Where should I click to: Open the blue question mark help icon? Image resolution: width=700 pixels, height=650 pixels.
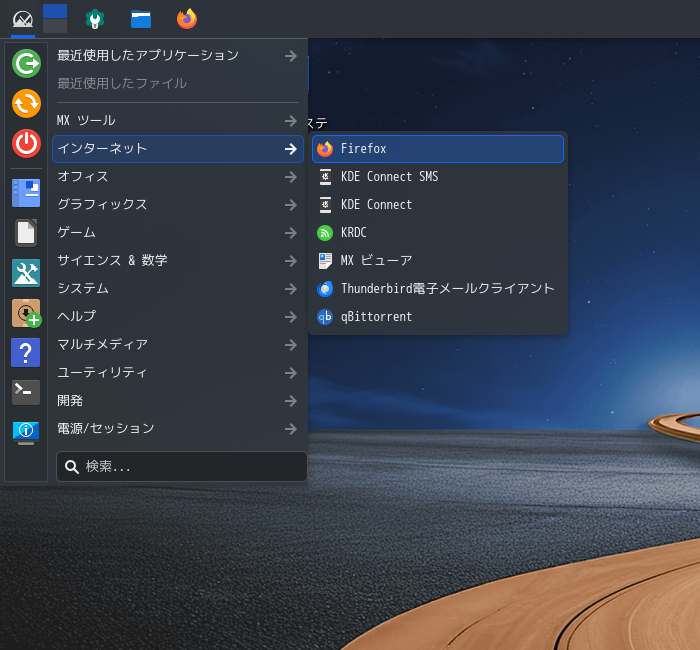26,352
